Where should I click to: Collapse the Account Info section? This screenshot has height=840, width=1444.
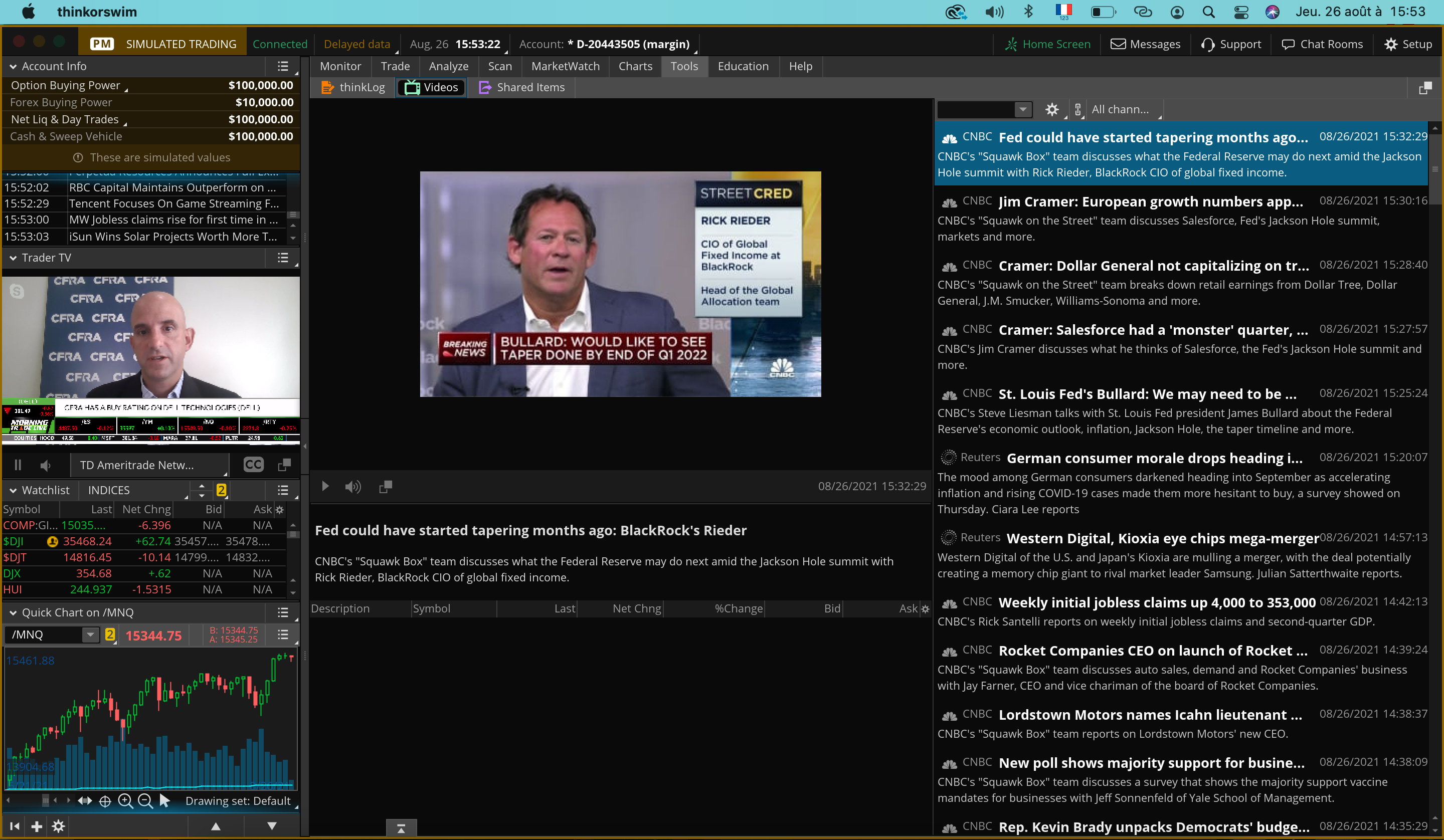click(x=13, y=67)
